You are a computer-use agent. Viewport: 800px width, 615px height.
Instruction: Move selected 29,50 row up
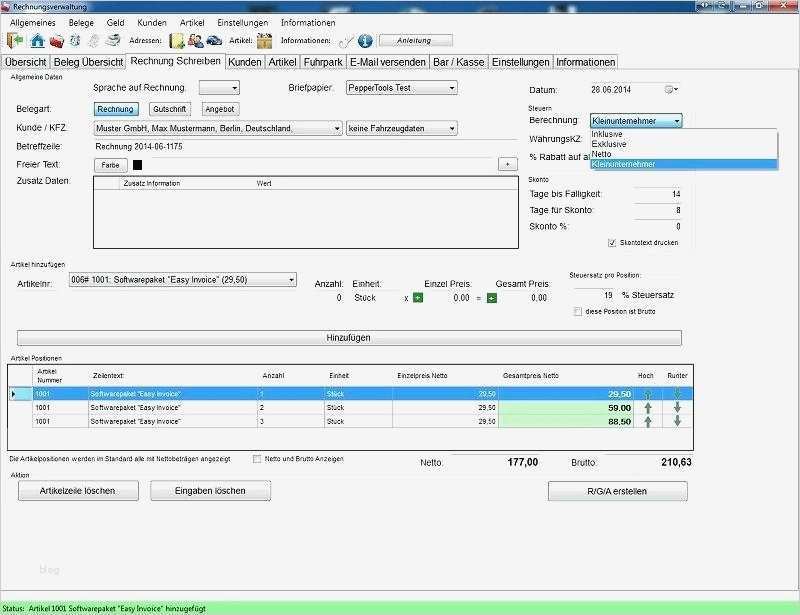(x=648, y=394)
